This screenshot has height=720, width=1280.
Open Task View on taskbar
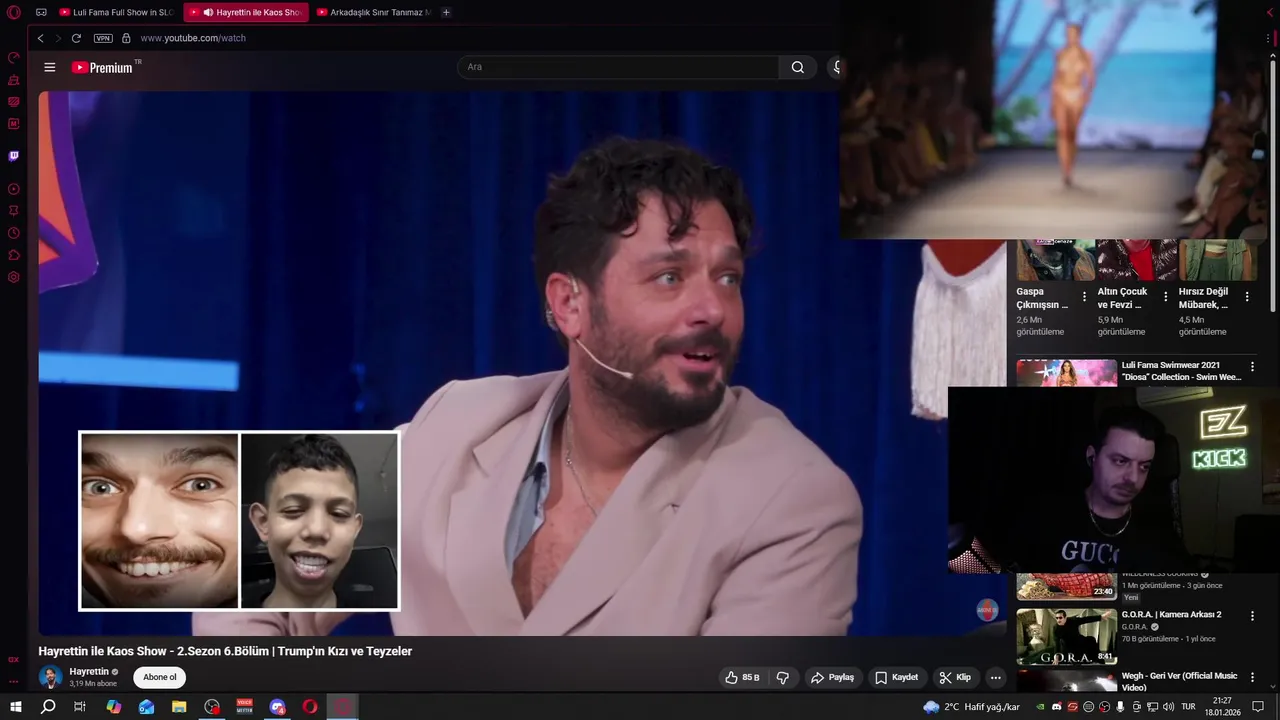80,707
